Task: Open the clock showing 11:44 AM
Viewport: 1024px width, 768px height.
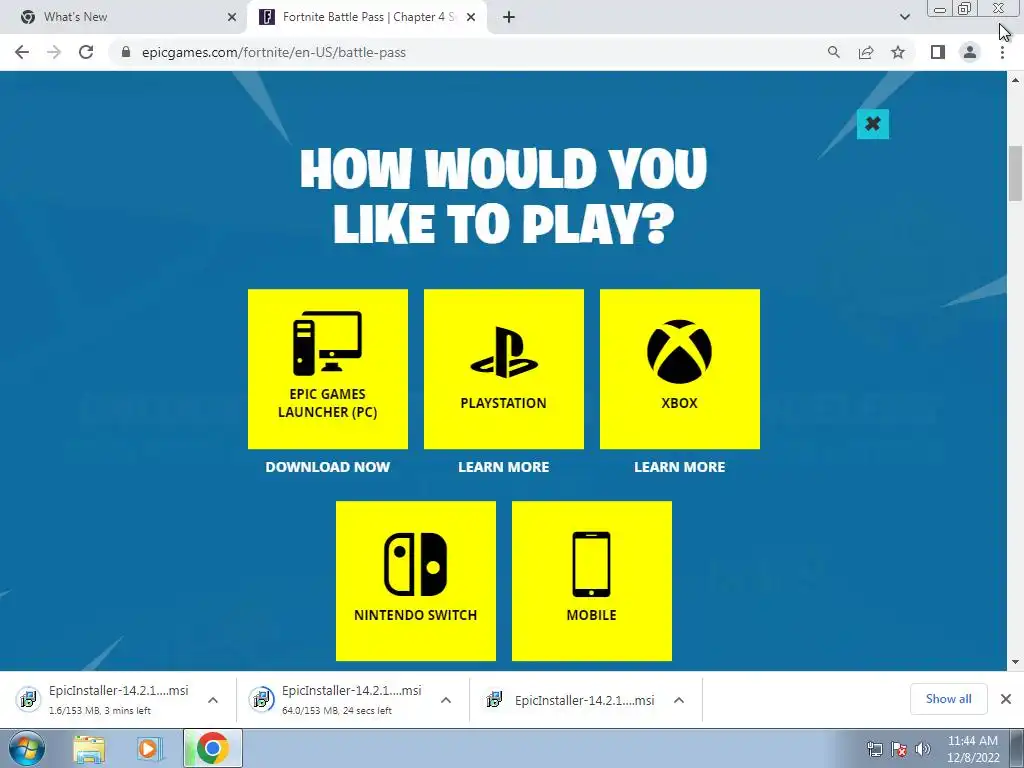Action: 973,748
